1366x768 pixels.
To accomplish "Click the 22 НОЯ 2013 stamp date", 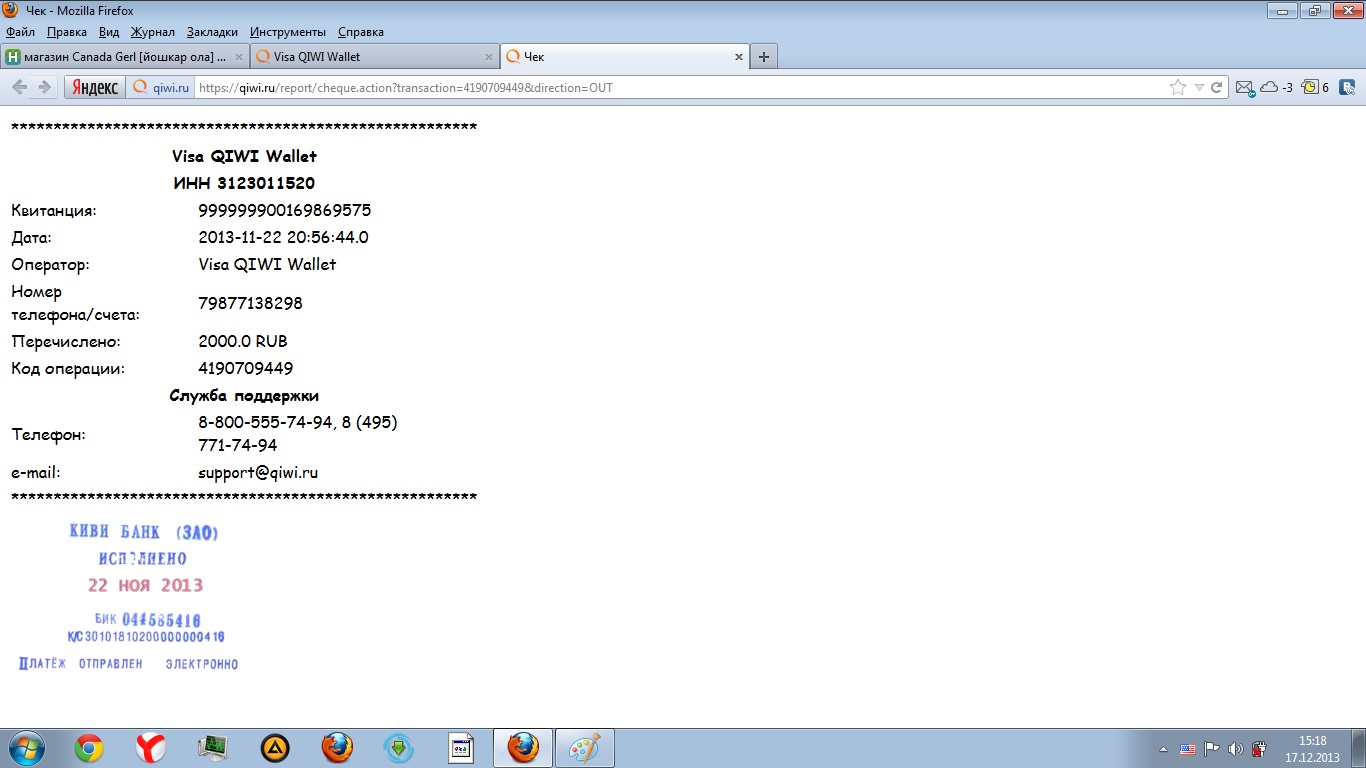I will click(x=145, y=585).
